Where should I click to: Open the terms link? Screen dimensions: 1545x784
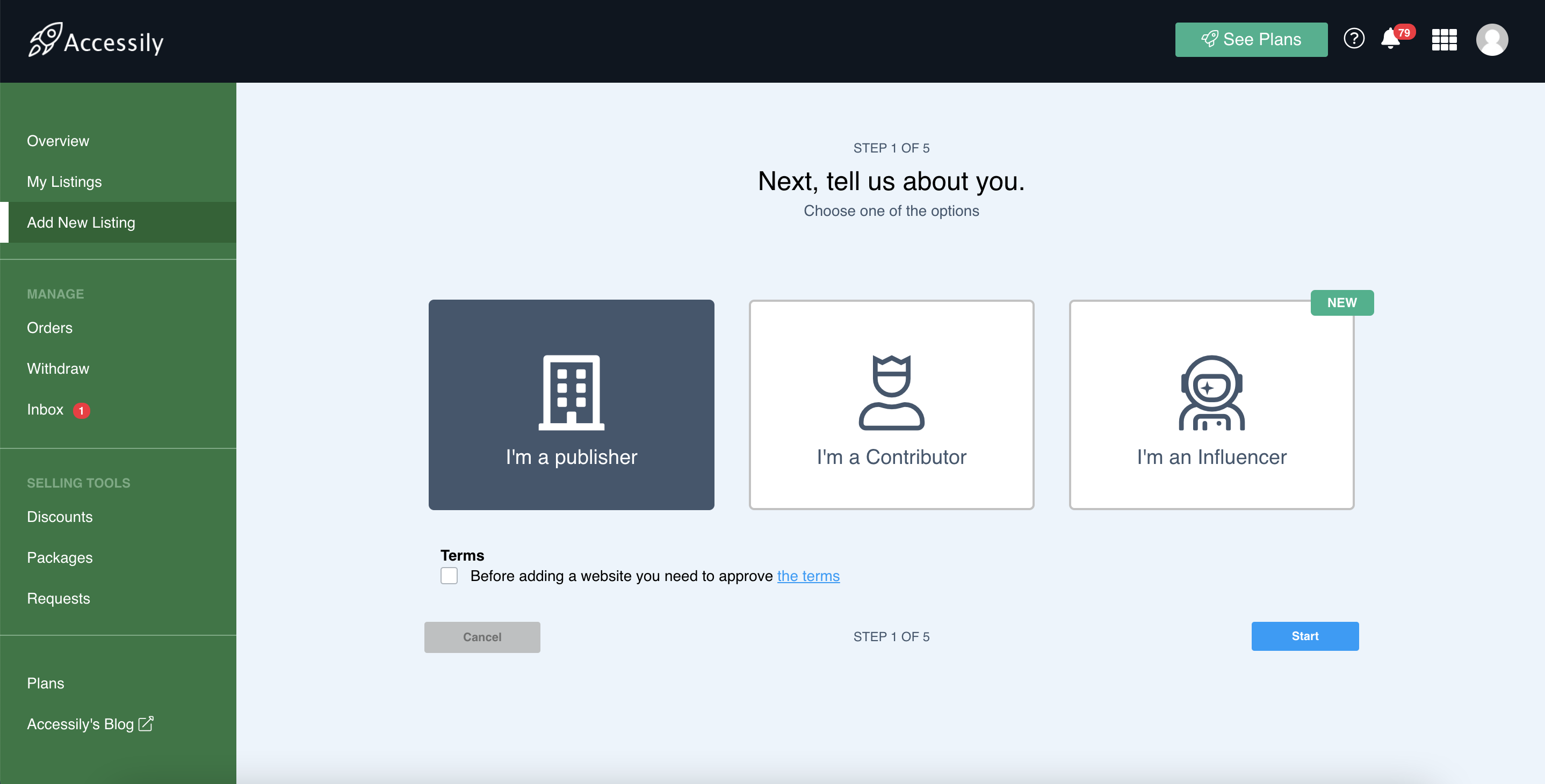pos(808,576)
